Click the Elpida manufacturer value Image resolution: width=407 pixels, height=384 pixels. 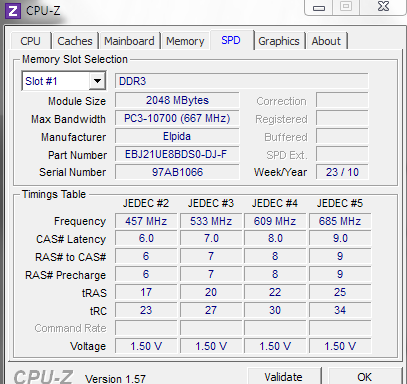pyautogui.click(x=177, y=136)
